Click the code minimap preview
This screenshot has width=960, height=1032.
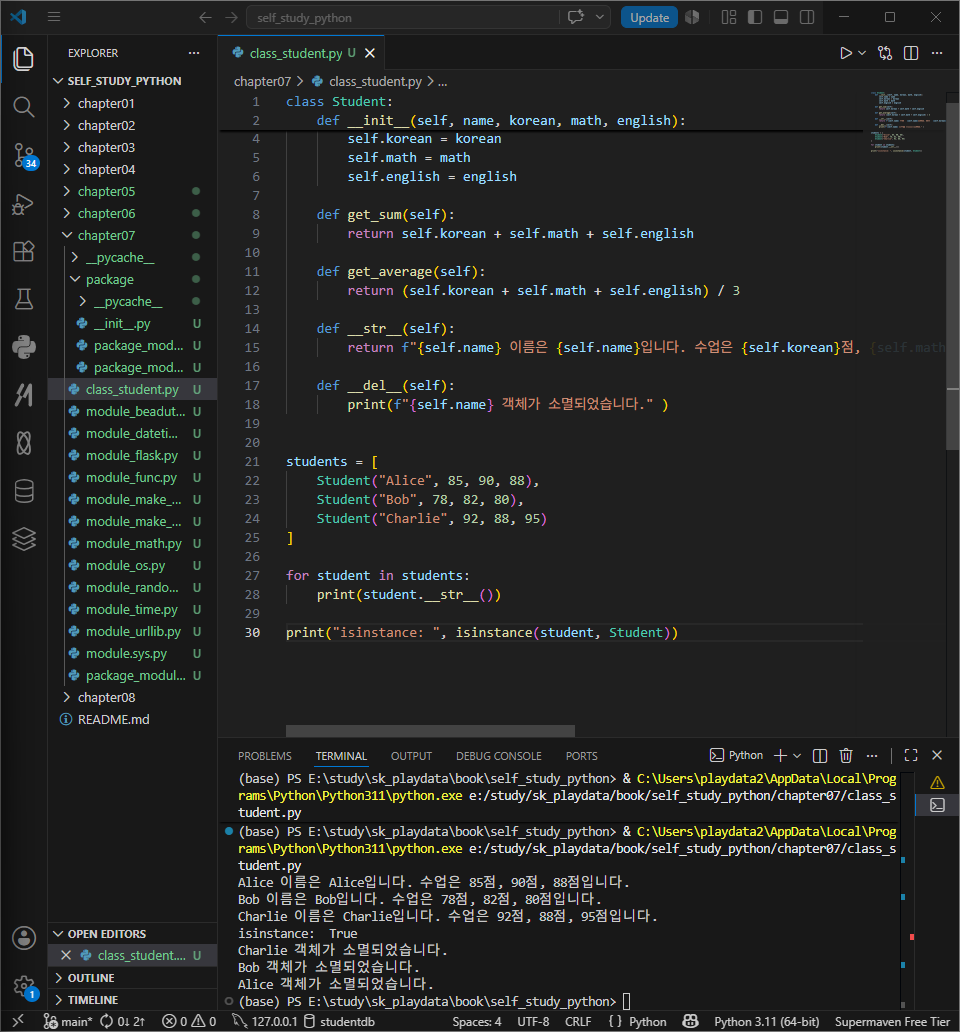pyautogui.click(x=906, y=123)
